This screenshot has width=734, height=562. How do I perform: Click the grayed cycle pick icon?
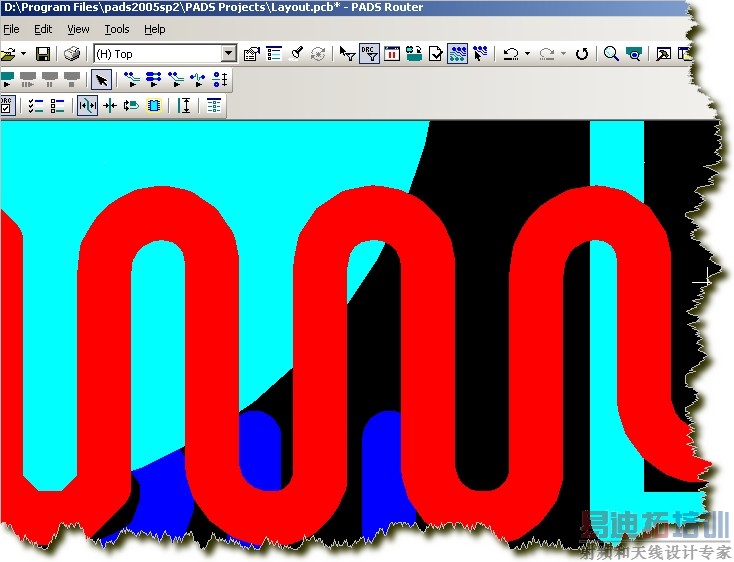coord(318,54)
